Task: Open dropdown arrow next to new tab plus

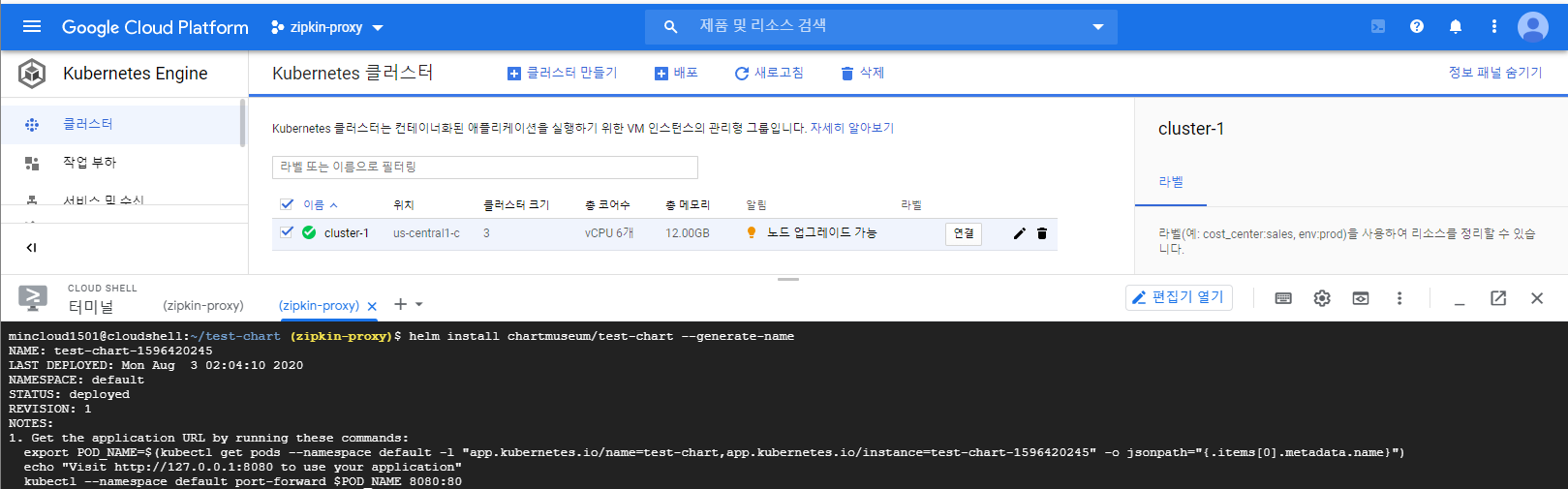Action: 419,304
